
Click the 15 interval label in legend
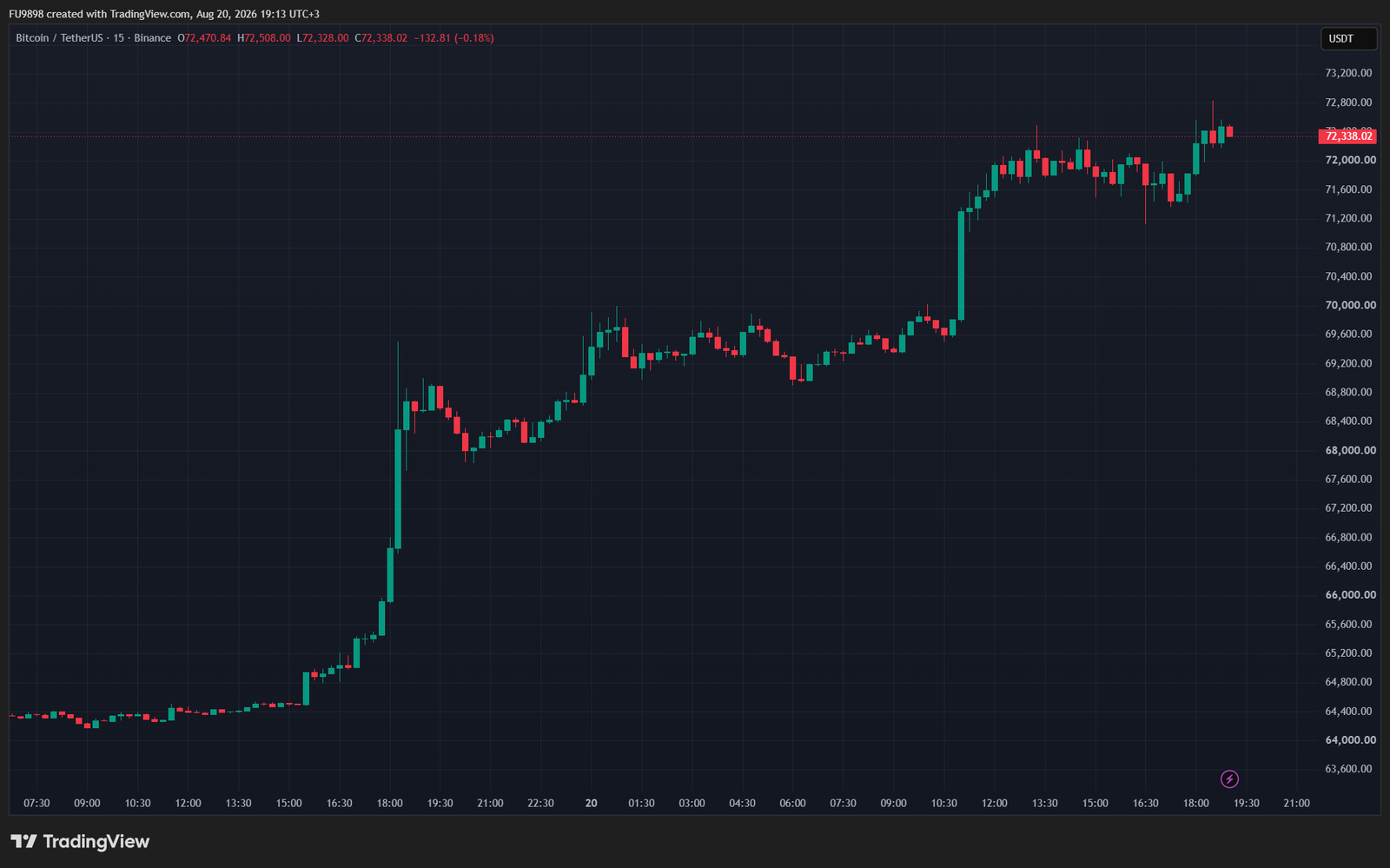(119, 38)
